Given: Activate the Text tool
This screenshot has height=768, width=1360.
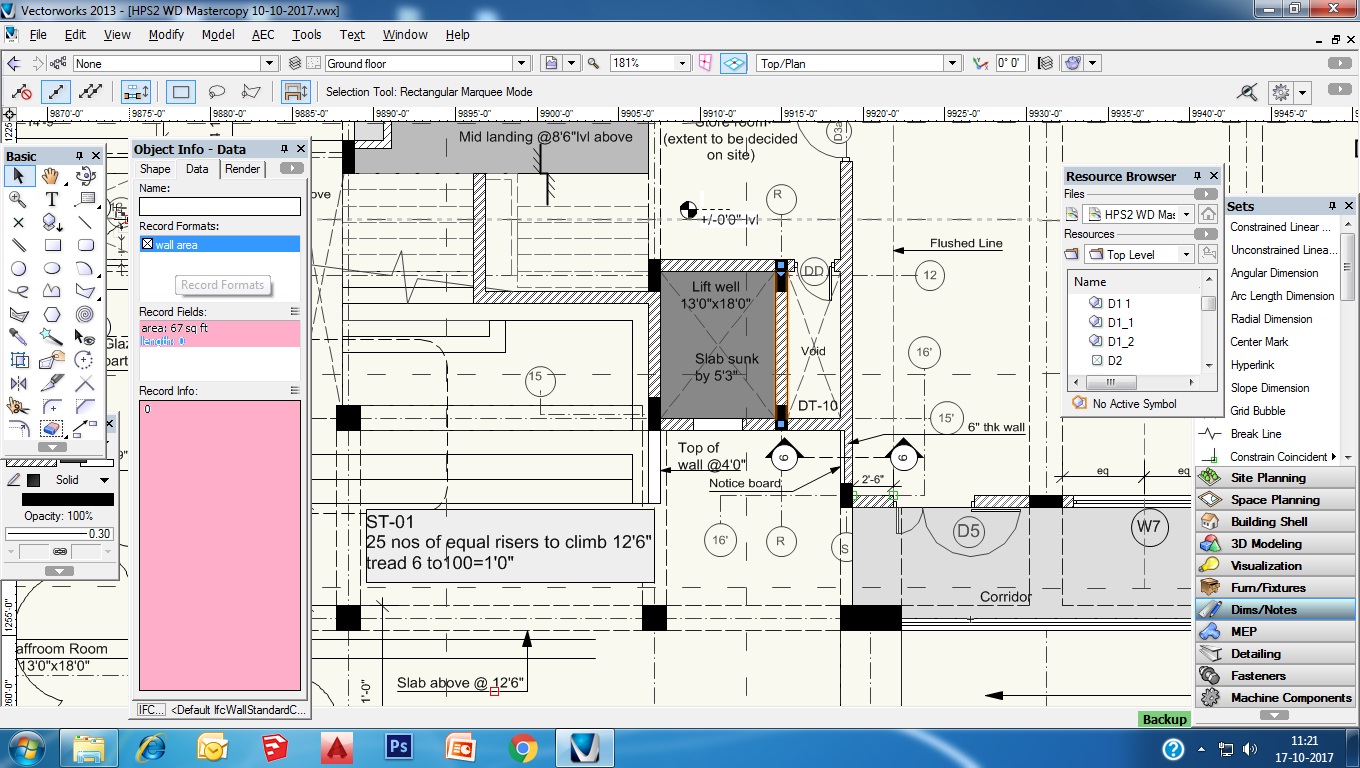Looking at the screenshot, I should (50, 198).
